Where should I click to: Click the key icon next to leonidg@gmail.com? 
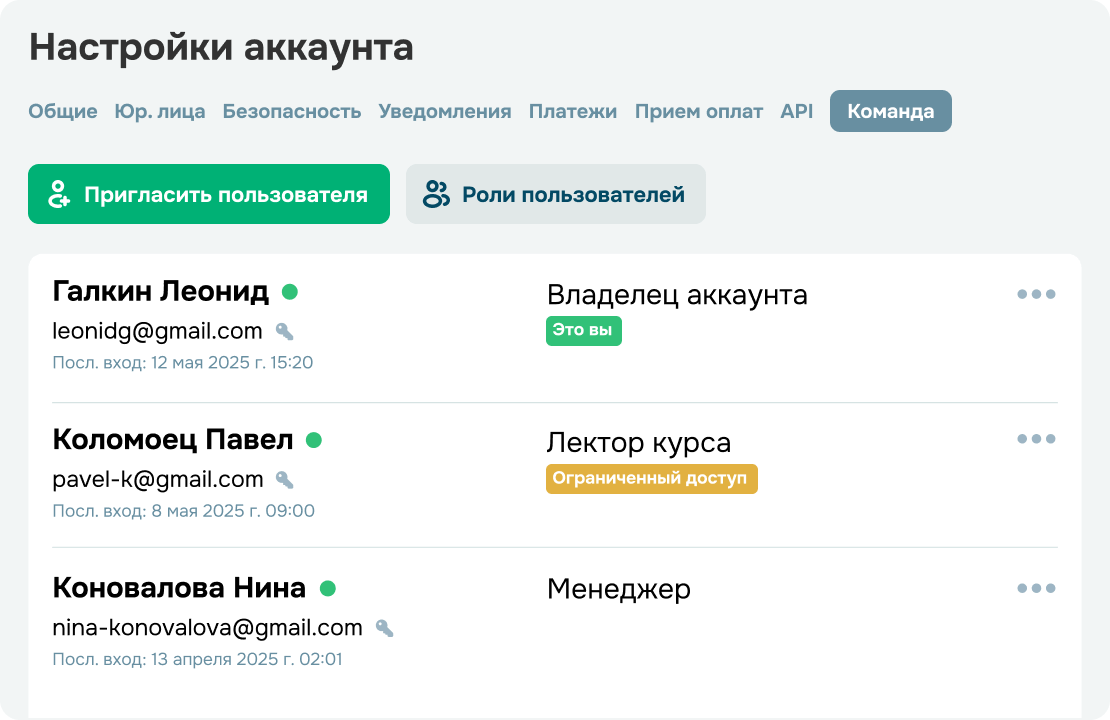pyautogui.click(x=283, y=331)
